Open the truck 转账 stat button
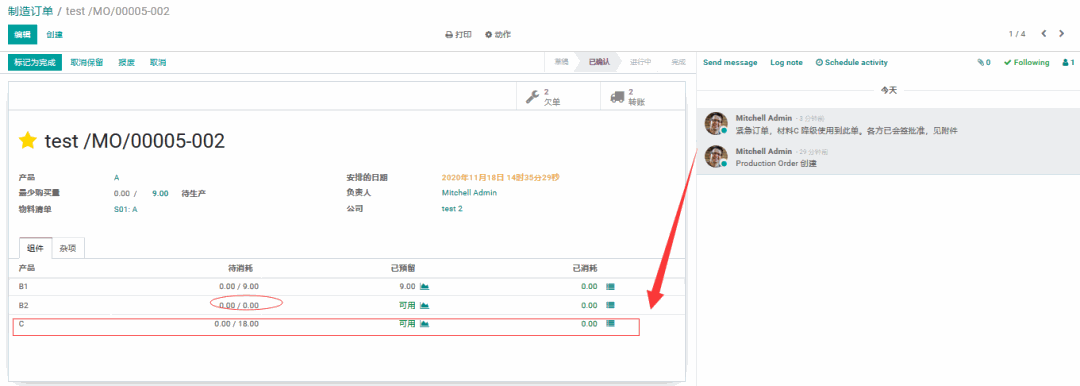Viewport: 1080px width, 386px height. click(643, 96)
